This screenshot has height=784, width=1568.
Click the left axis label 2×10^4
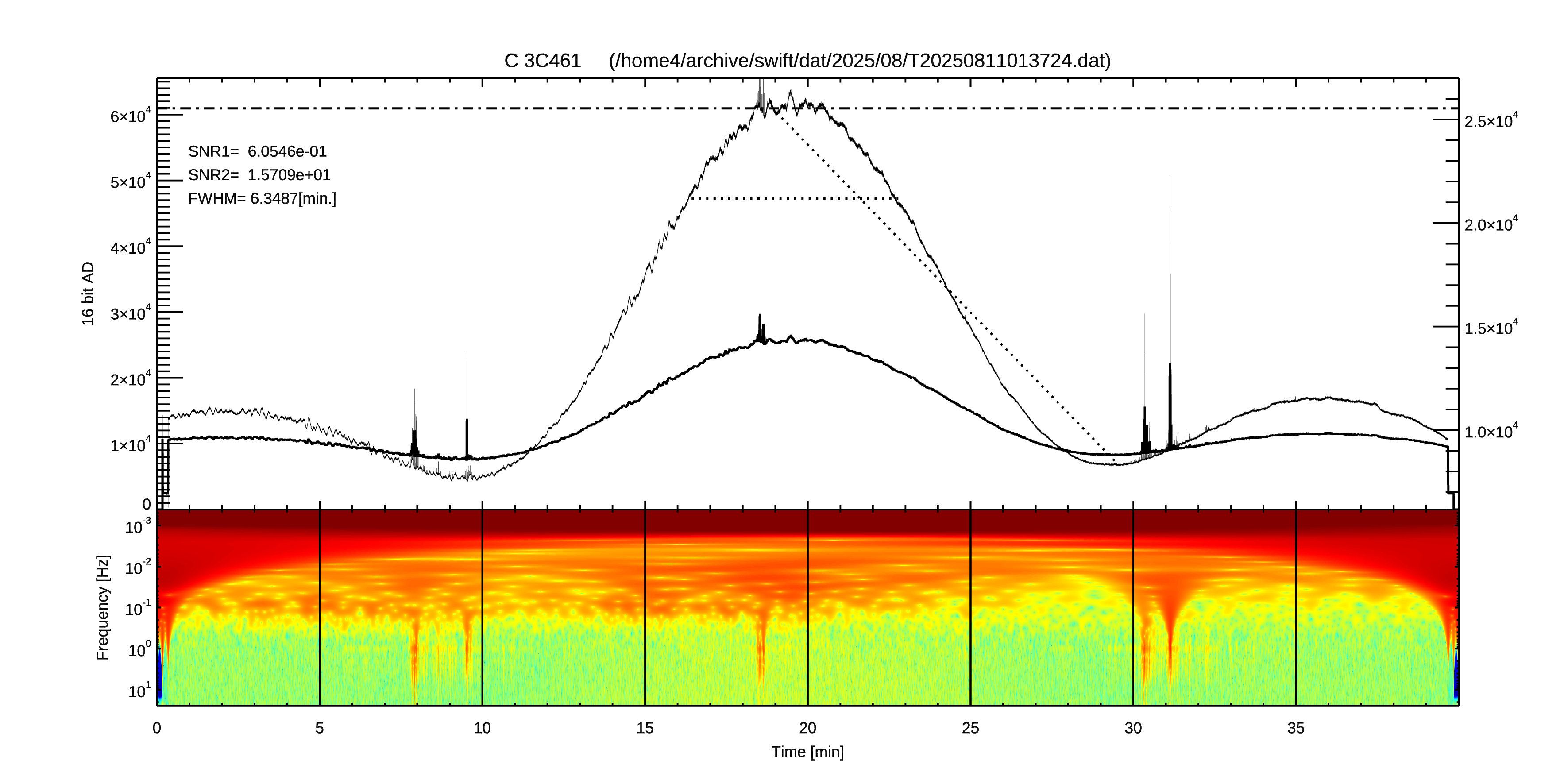pos(130,378)
